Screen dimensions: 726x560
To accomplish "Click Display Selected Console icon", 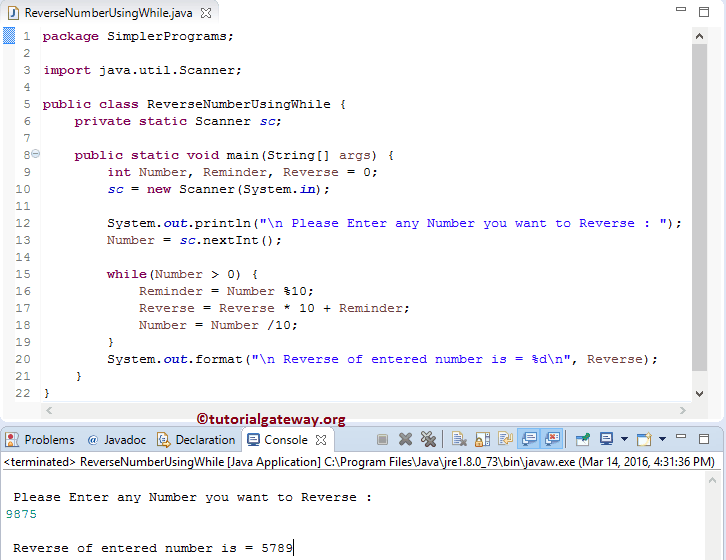I will (x=606, y=439).
